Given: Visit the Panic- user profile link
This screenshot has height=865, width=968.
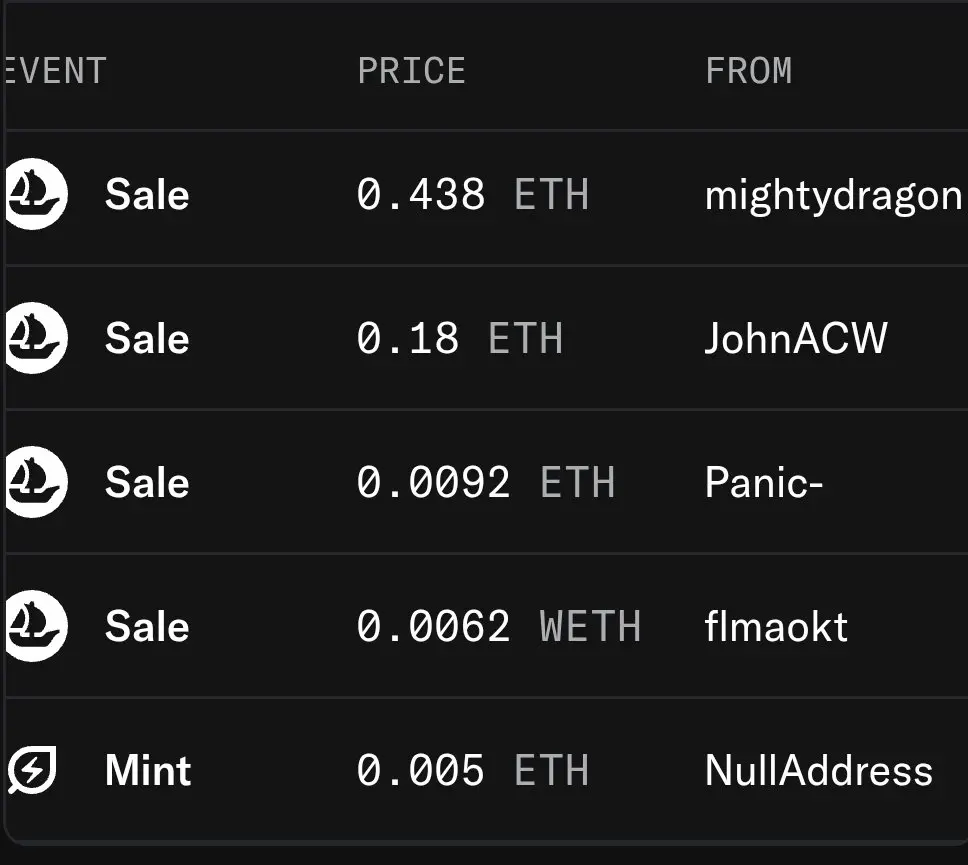Looking at the screenshot, I should point(764,482).
